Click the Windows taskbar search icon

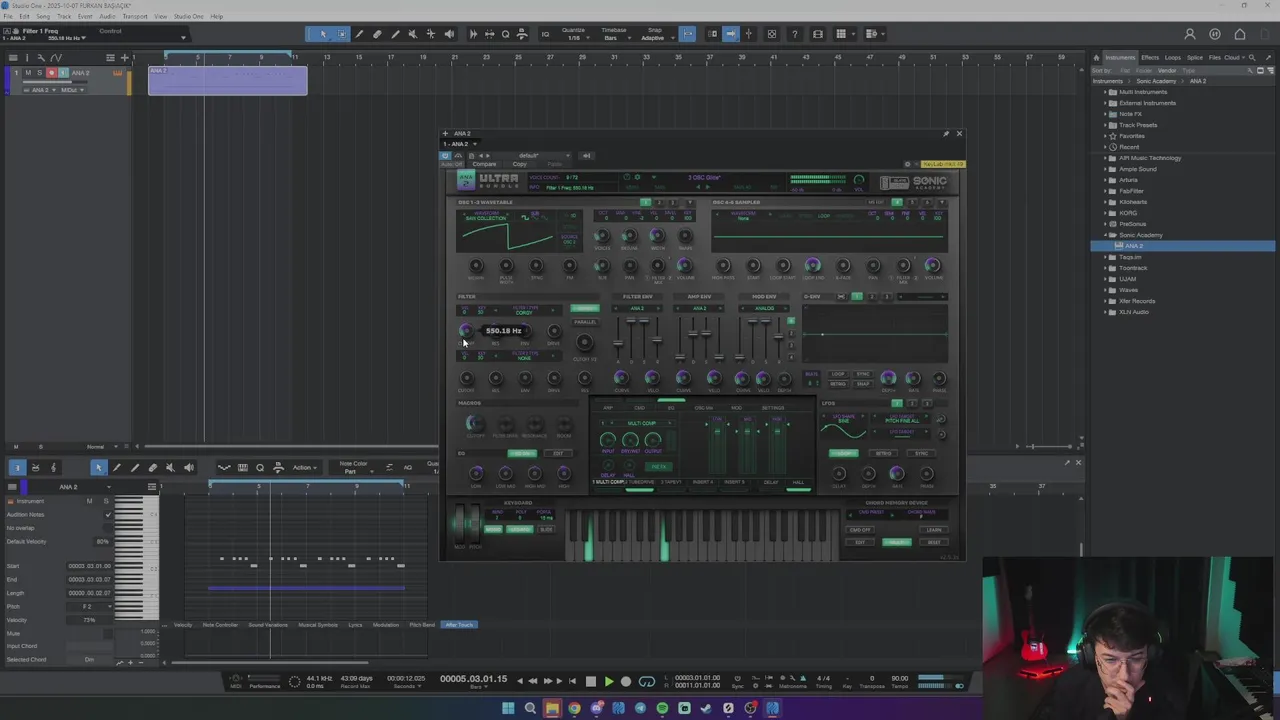530,707
